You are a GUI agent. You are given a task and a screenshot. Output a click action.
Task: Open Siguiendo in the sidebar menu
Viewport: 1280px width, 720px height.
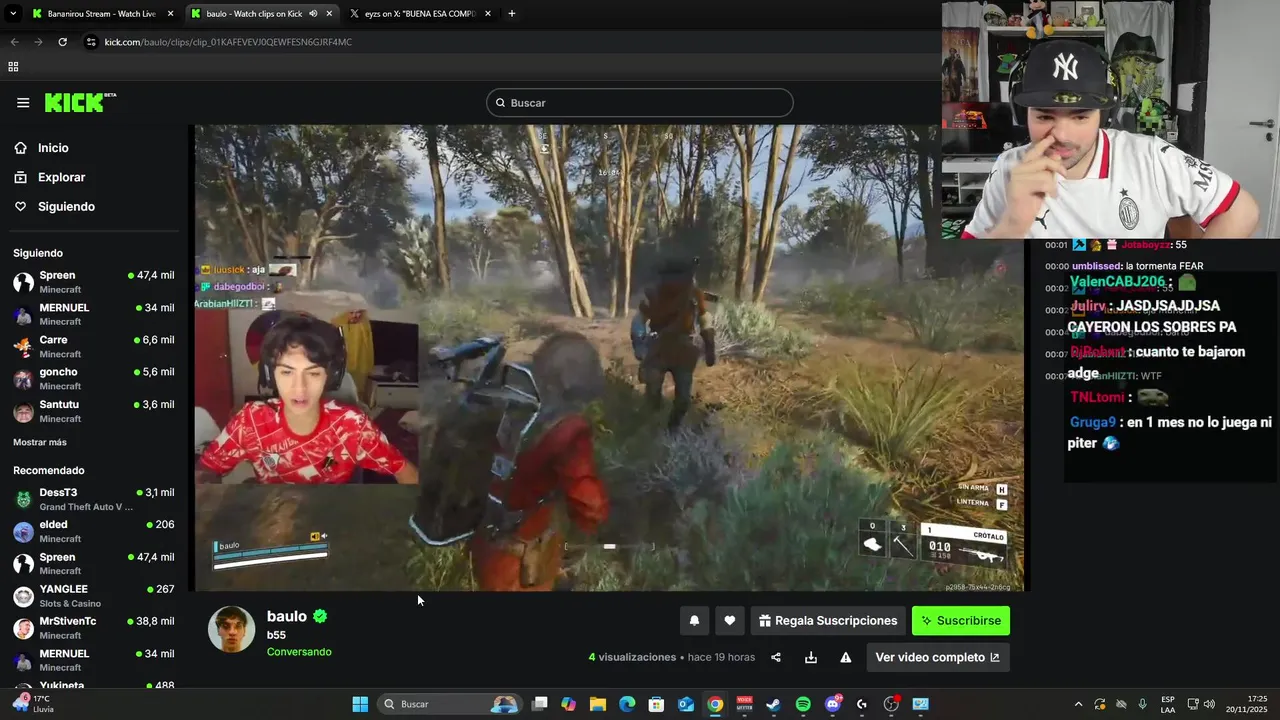(x=66, y=206)
